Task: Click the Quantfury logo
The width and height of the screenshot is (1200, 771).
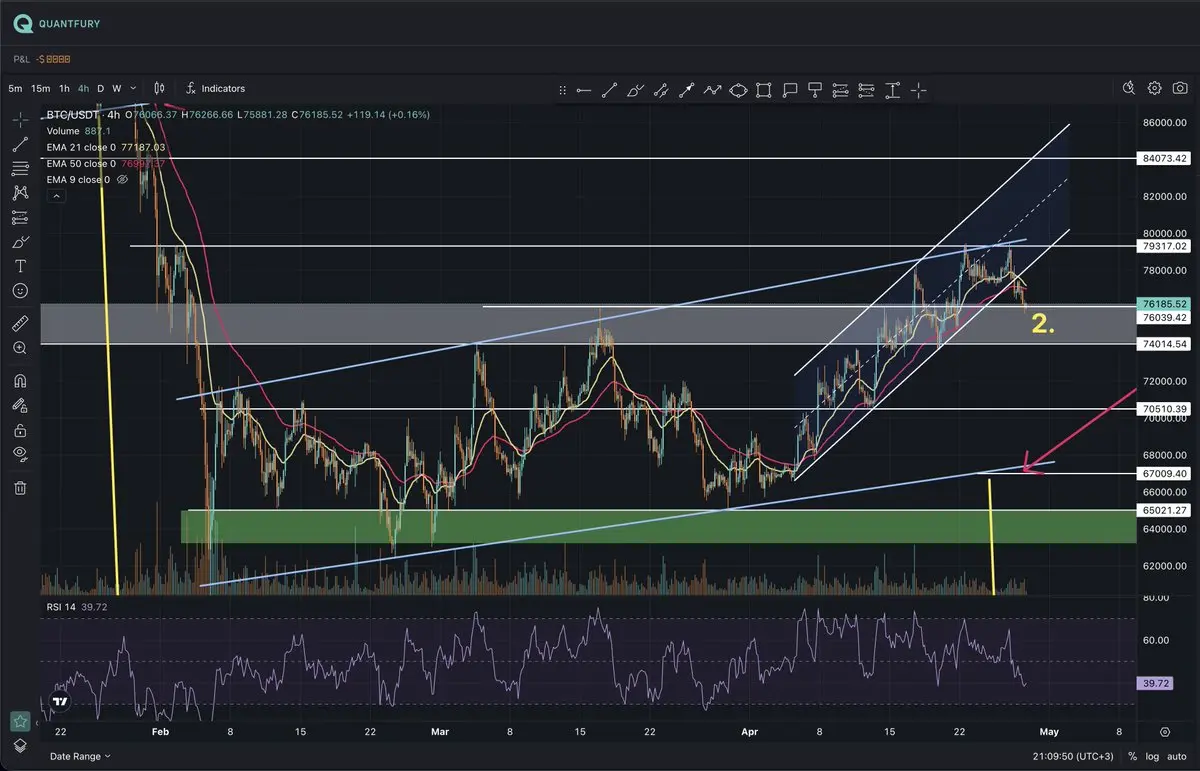Action: pyautogui.click(x=57, y=23)
